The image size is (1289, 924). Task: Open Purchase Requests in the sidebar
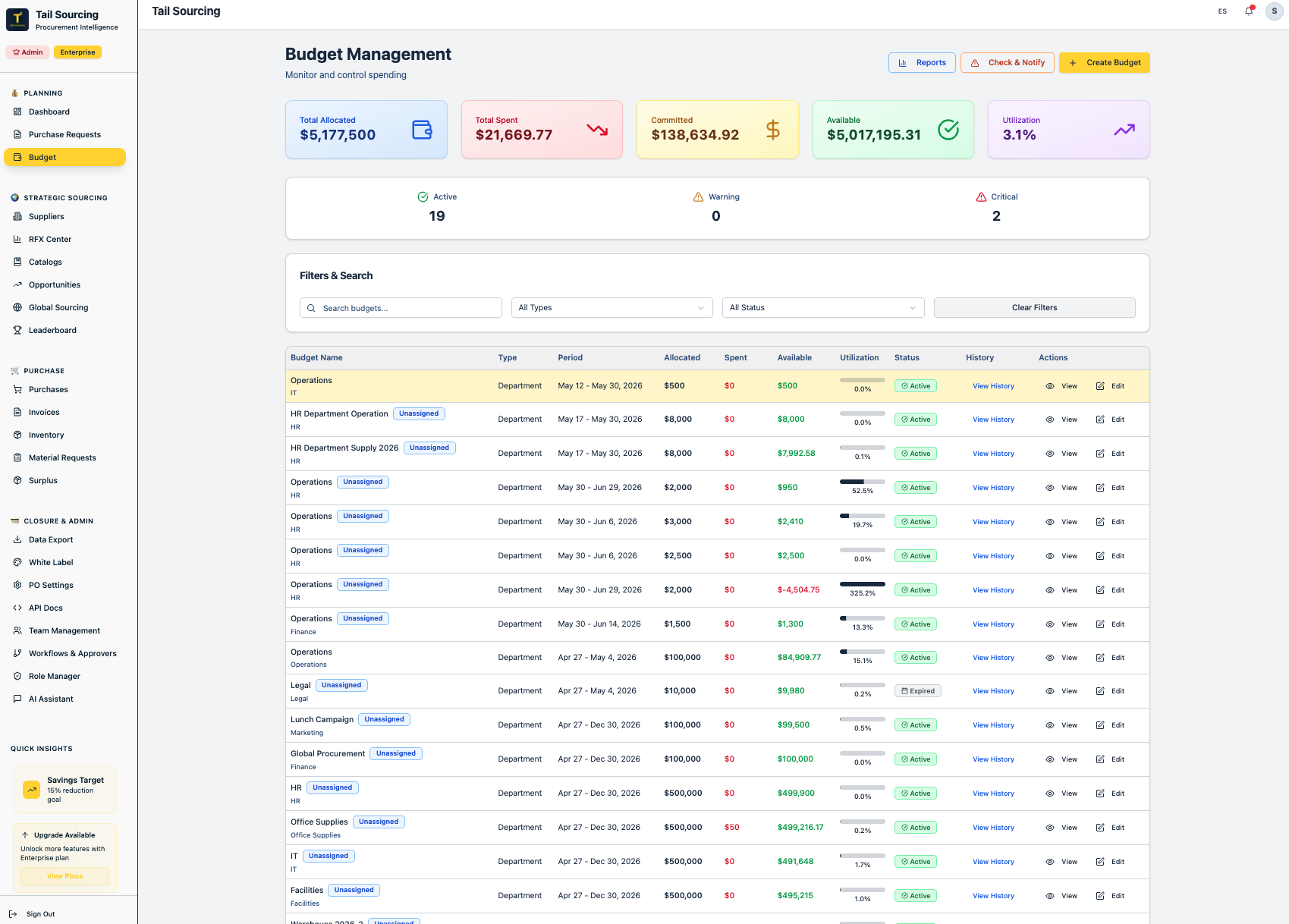pos(64,134)
